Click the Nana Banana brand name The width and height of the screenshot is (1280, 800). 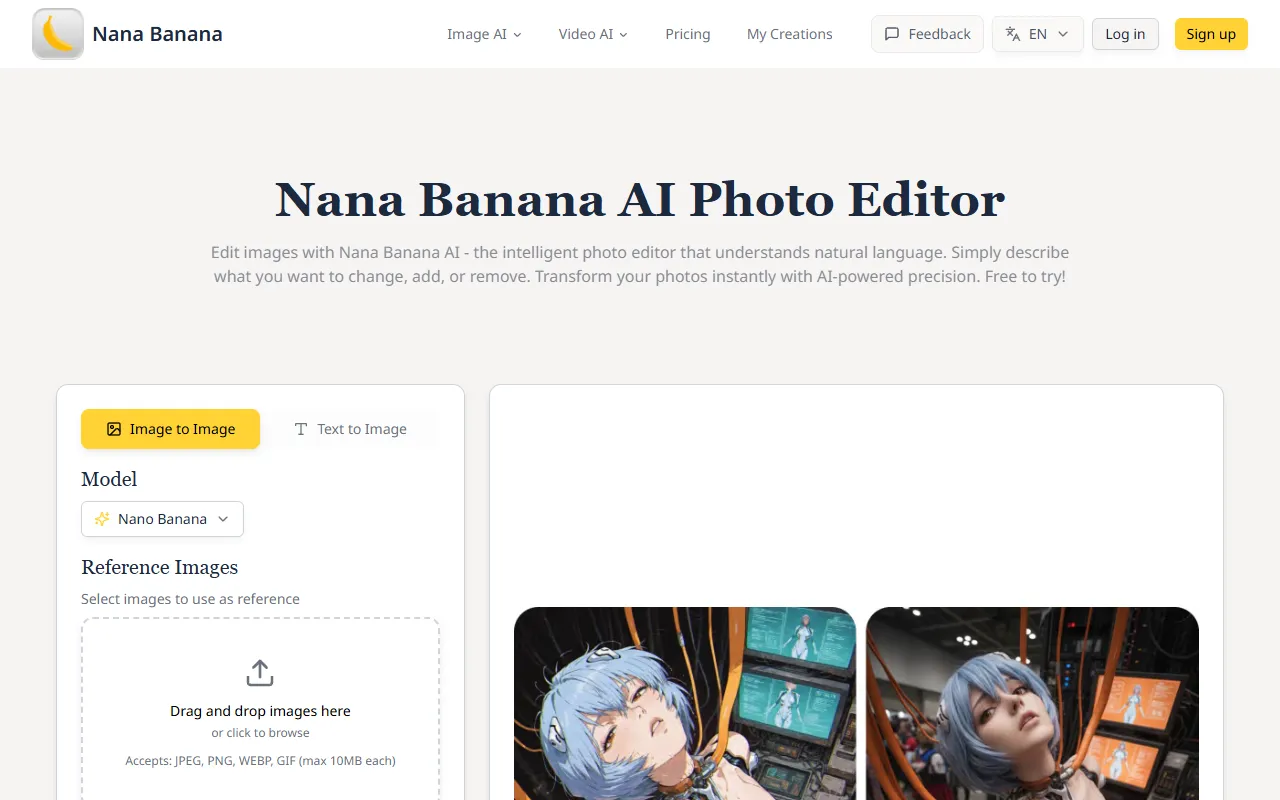(157, 34)
